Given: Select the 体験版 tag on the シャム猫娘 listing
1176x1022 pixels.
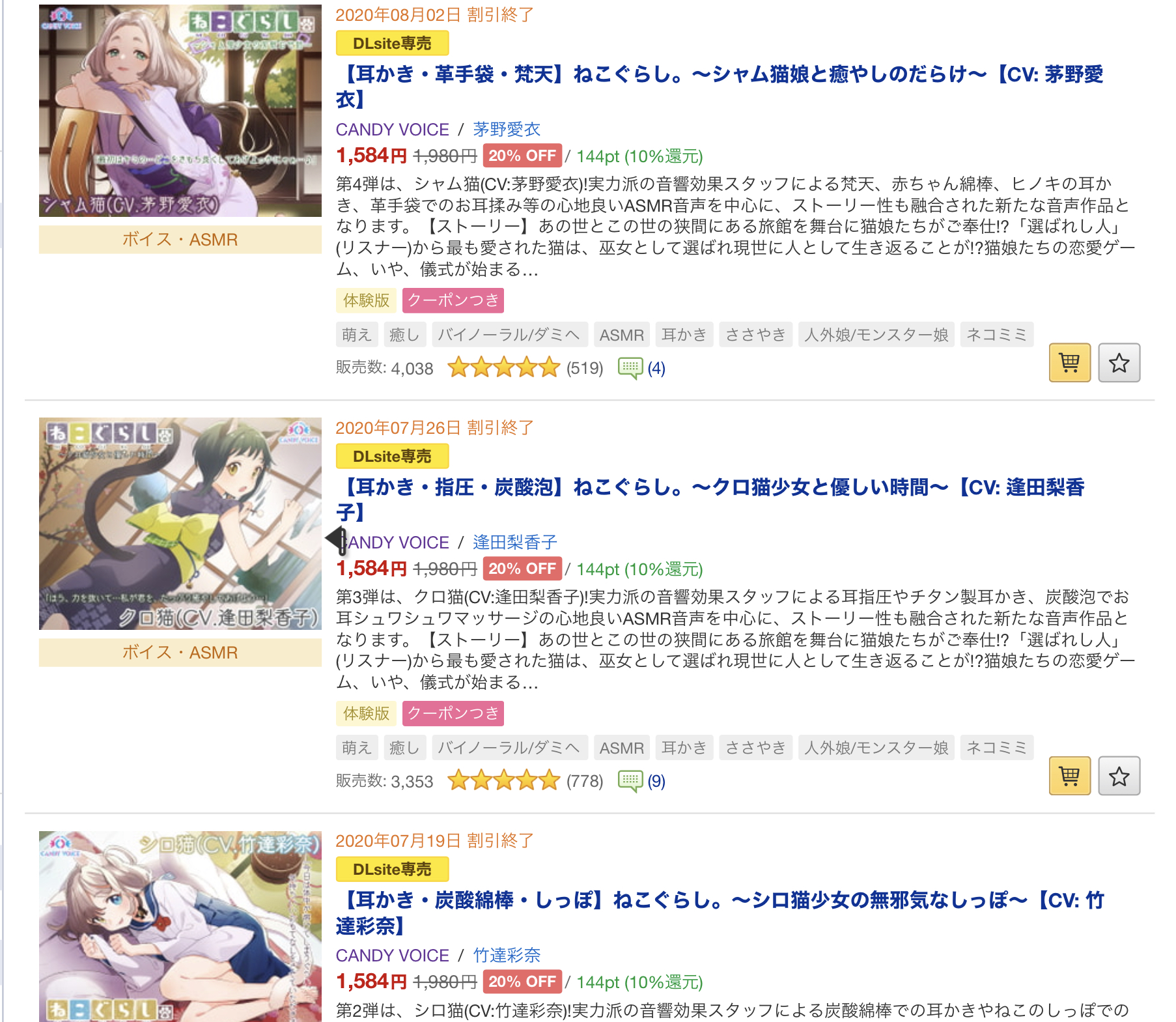Looking at the screenshot, I should tap(367, 300).
